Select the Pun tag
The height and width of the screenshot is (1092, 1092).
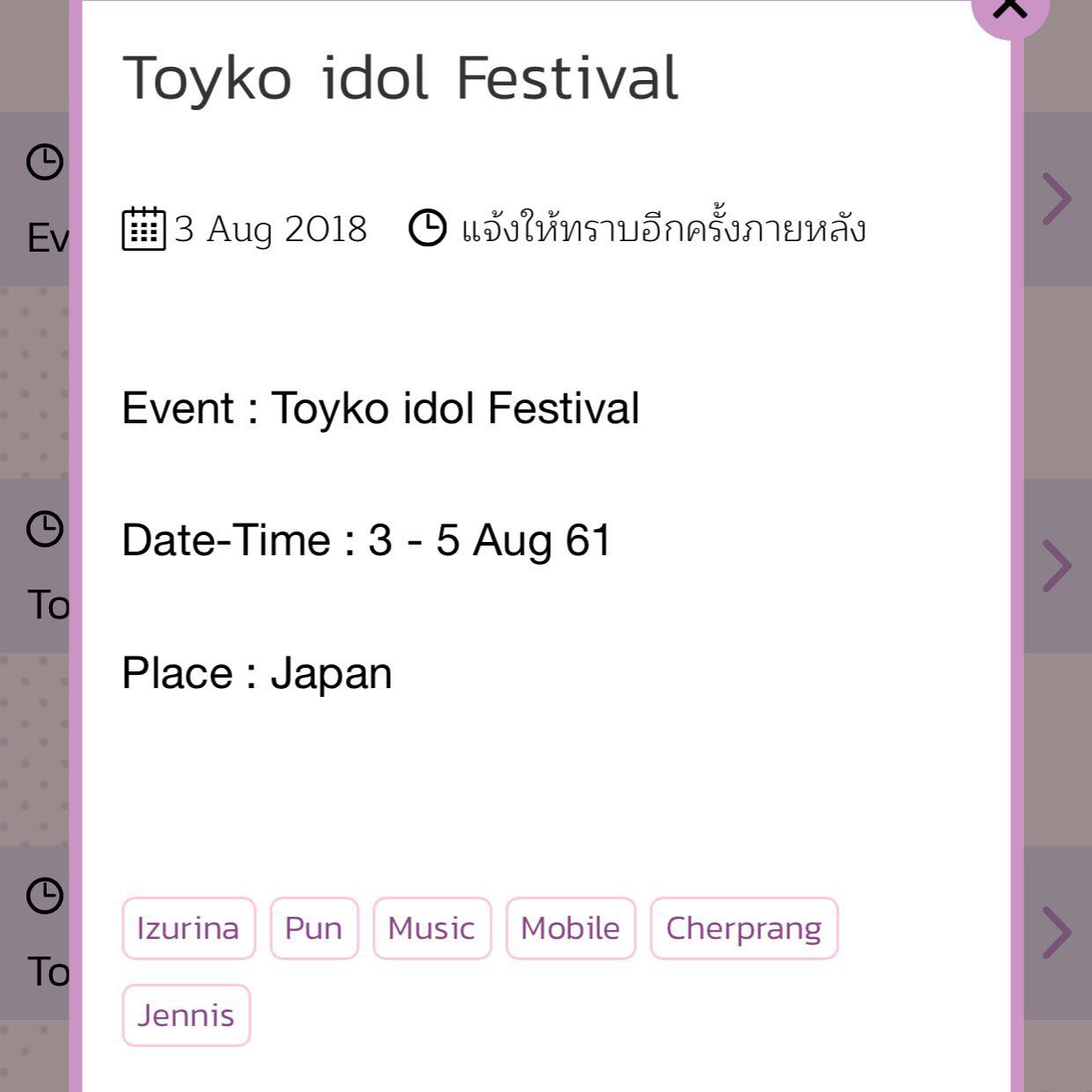(314, 928)
